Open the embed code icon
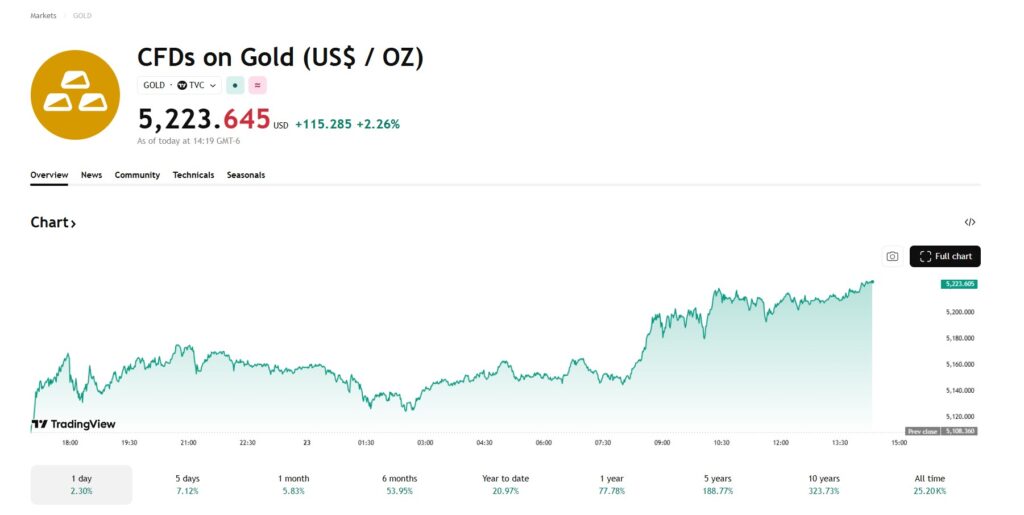Screen dimensions: 1024x515 click(970, 222)
